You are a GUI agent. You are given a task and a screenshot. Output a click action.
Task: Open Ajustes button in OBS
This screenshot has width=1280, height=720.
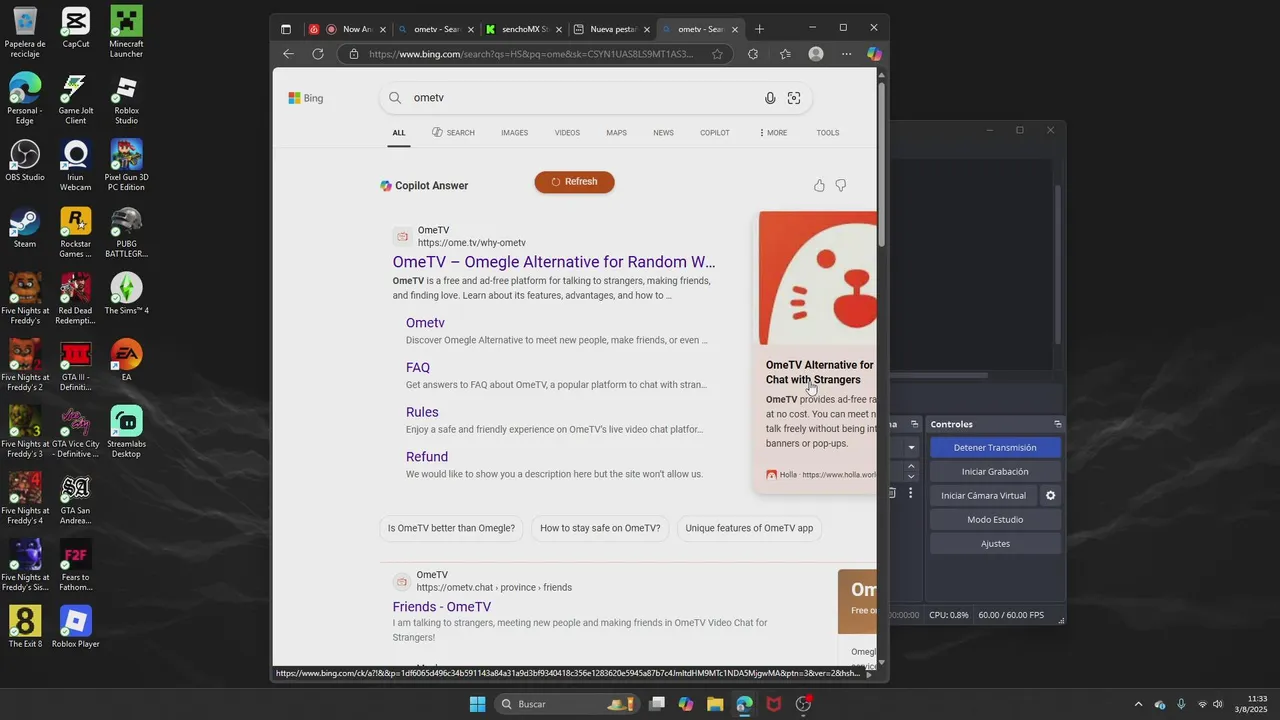coord(995,544)
